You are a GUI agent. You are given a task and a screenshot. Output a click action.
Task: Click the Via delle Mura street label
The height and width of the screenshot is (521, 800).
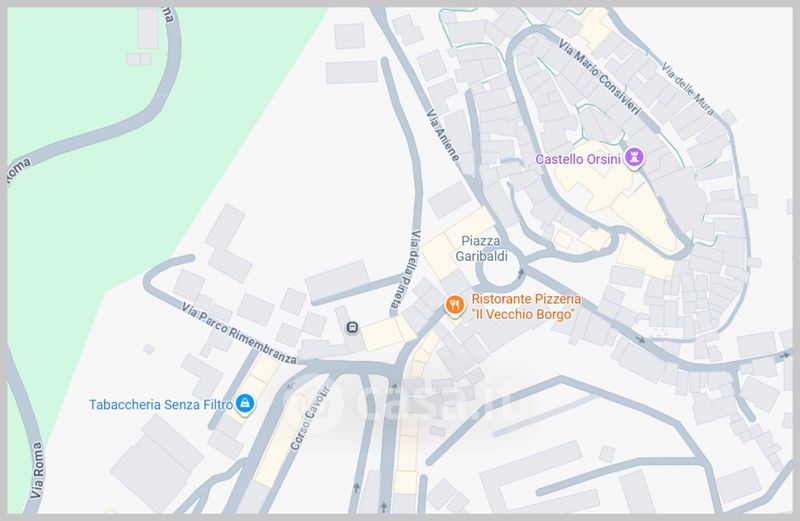(687, 88)
